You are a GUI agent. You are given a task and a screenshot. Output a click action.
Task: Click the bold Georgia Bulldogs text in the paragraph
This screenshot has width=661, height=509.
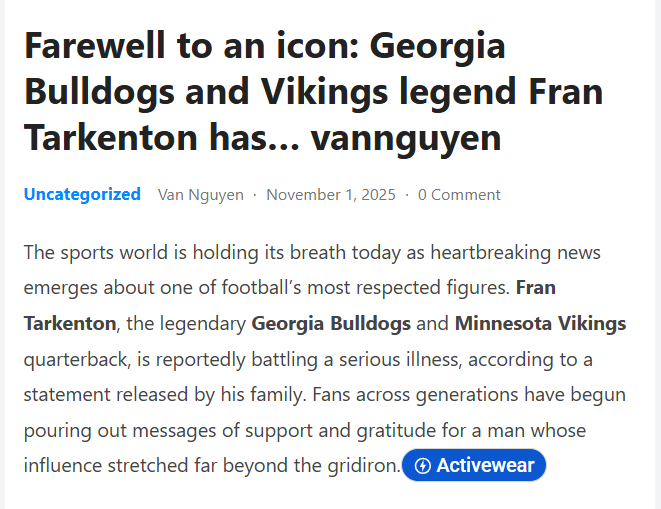331,324
